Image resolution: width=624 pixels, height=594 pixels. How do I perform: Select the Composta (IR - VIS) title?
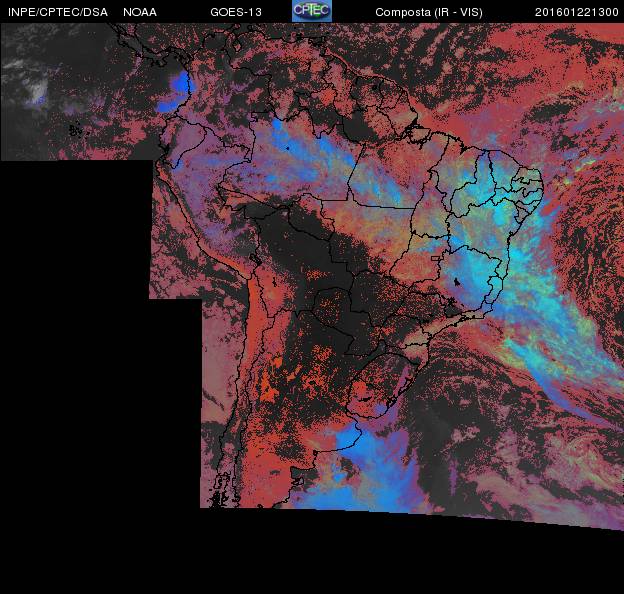429,13
